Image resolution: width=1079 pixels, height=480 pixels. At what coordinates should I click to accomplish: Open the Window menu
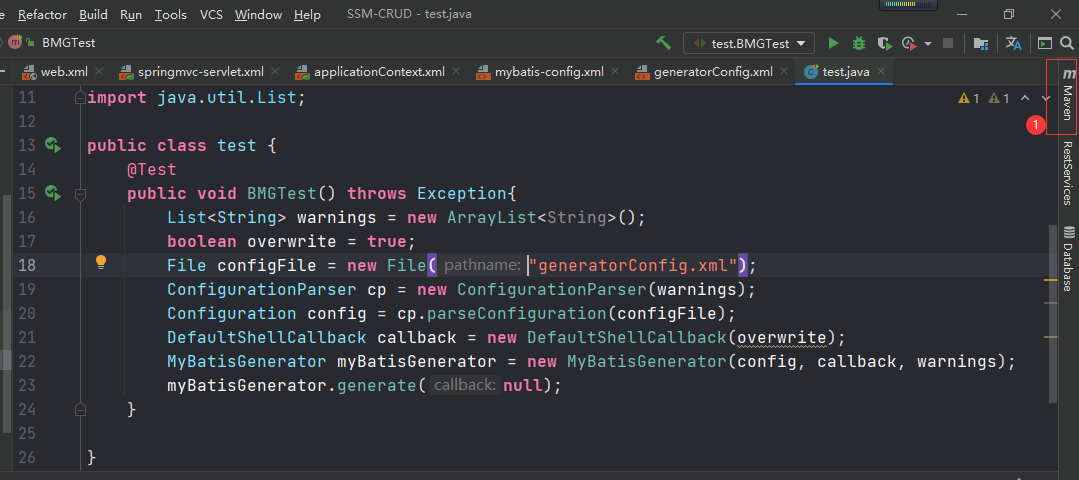coord(258,14)
